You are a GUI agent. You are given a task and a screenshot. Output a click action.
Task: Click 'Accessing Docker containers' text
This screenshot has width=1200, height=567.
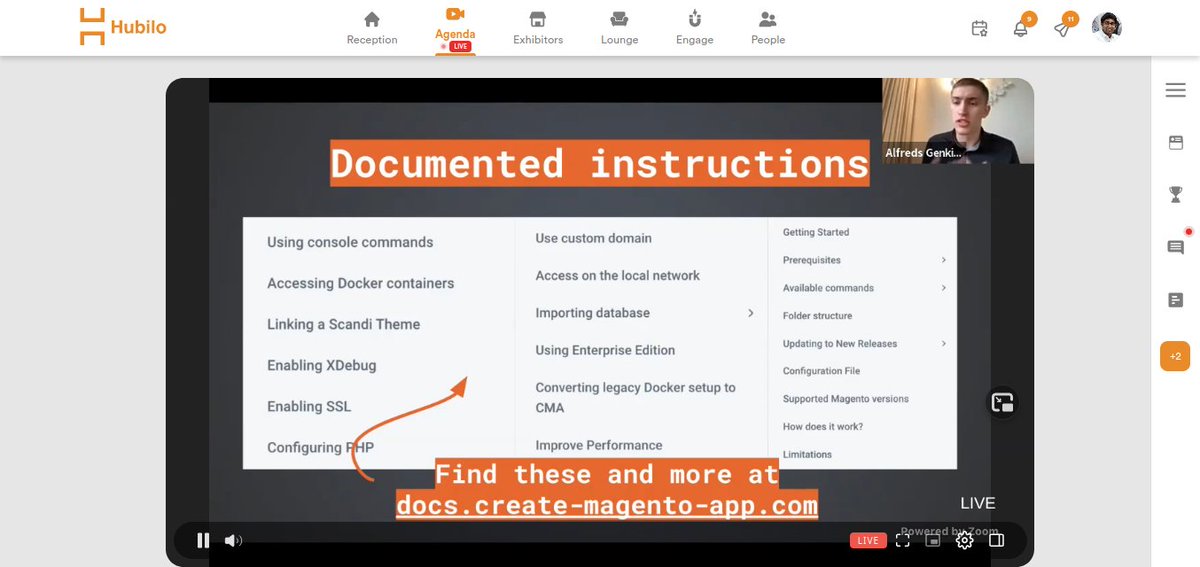click(x=360, y=283)
